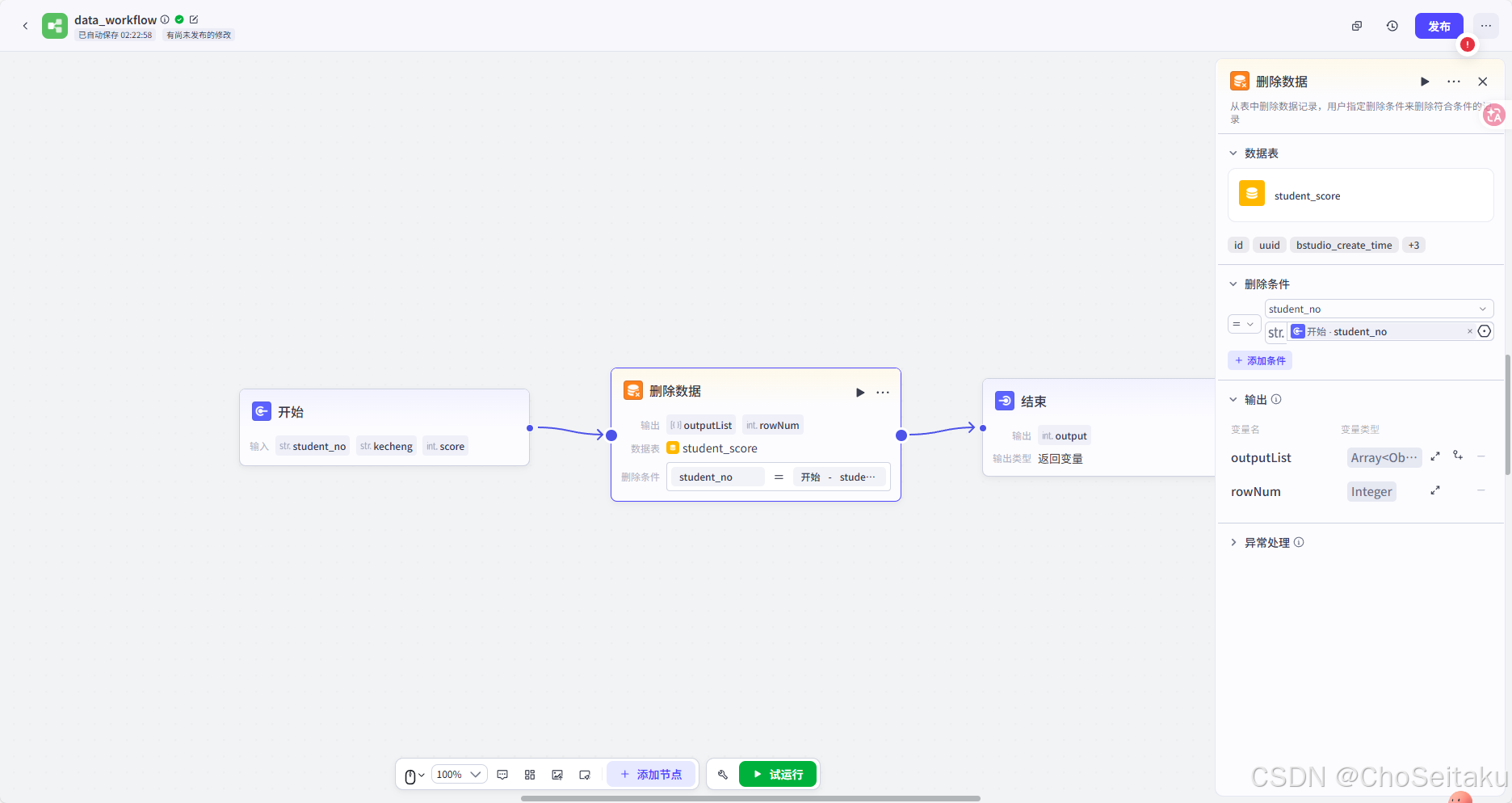Go back with the top-left arrow

(25, 26)
